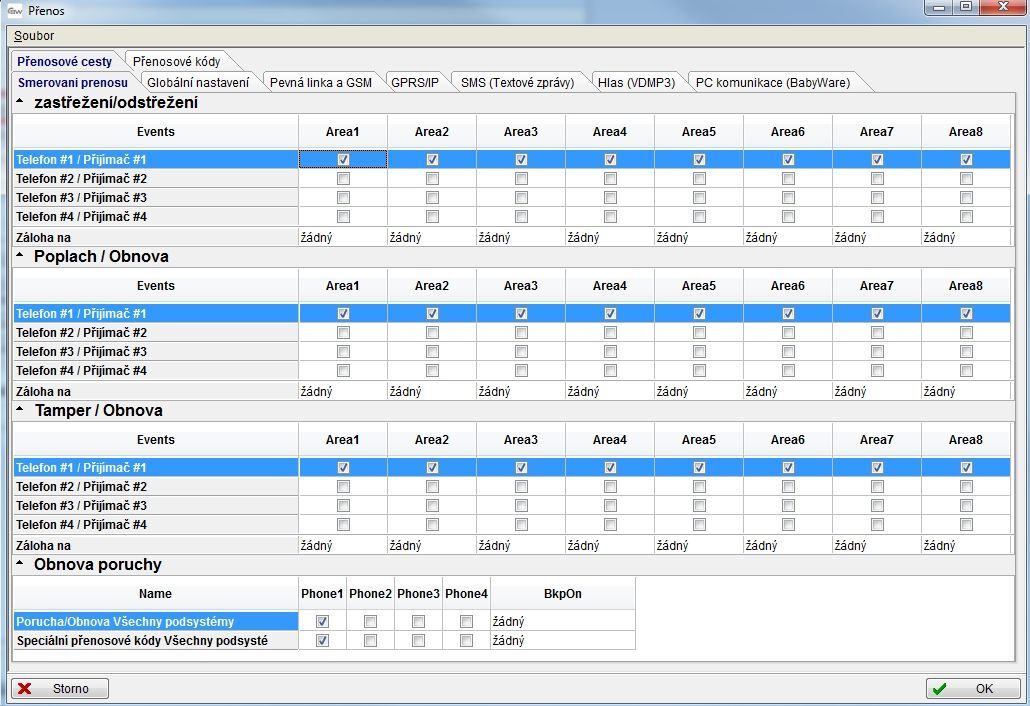1030x706 pixels.
Task: Enable Telefon #3 Area8 in Tamper / Obnova
Action: [x=966, y=506]
